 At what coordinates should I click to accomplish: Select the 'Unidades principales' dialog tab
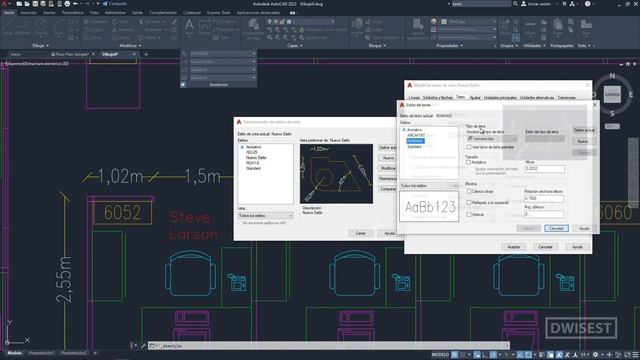pos(500,98)
